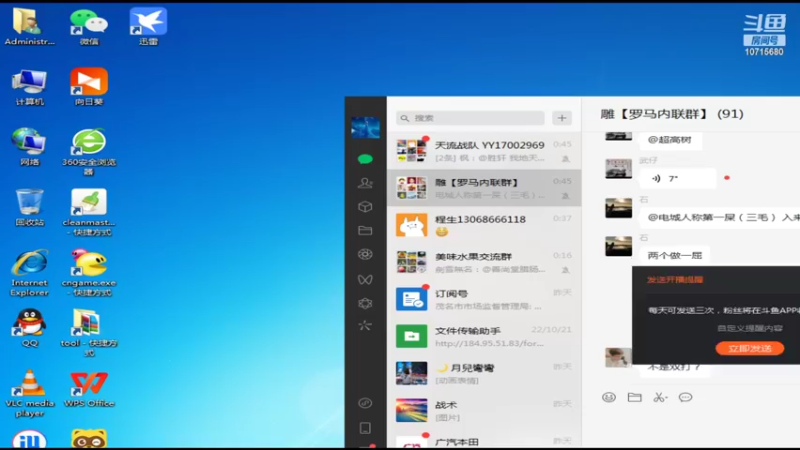Open the WeChat chats tab

[365, 159]
